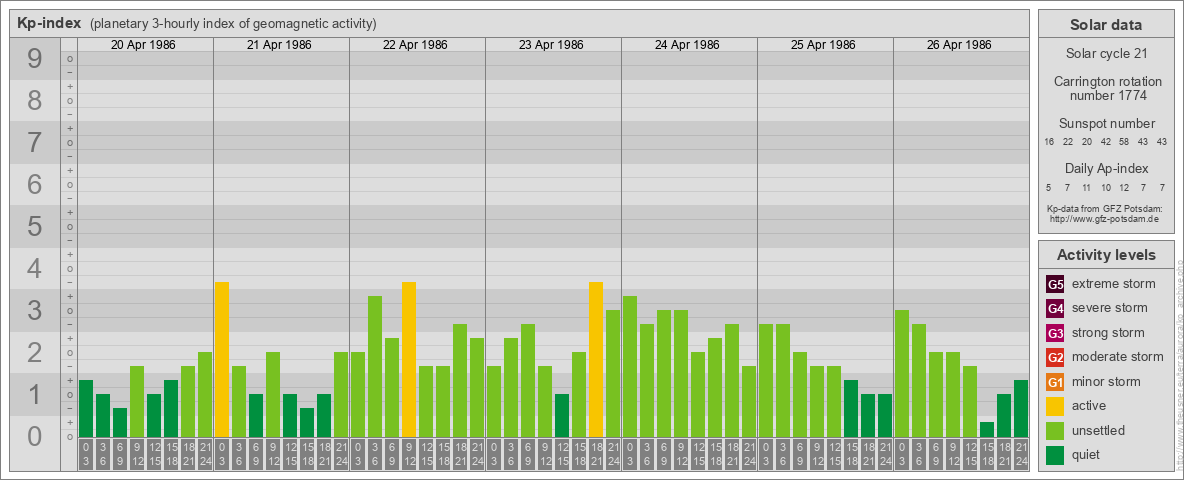Click the '20 Apr 1986' date header
Viewport: 1184px width, 480px height.
tap(143, 45)
